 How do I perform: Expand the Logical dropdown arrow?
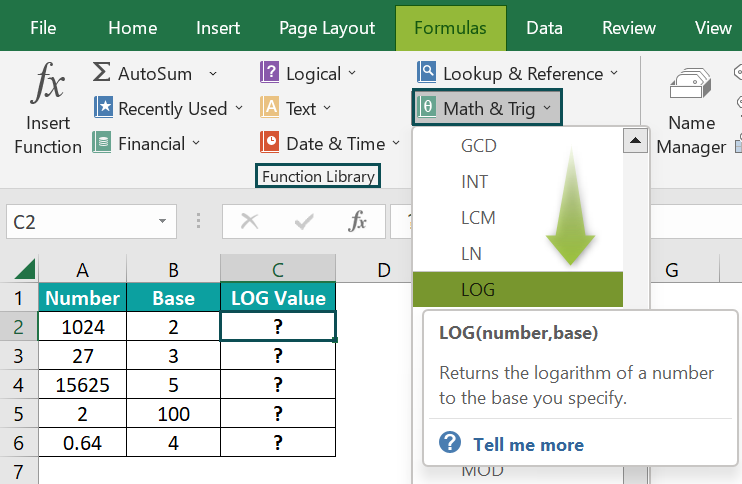tap(352, 73)
